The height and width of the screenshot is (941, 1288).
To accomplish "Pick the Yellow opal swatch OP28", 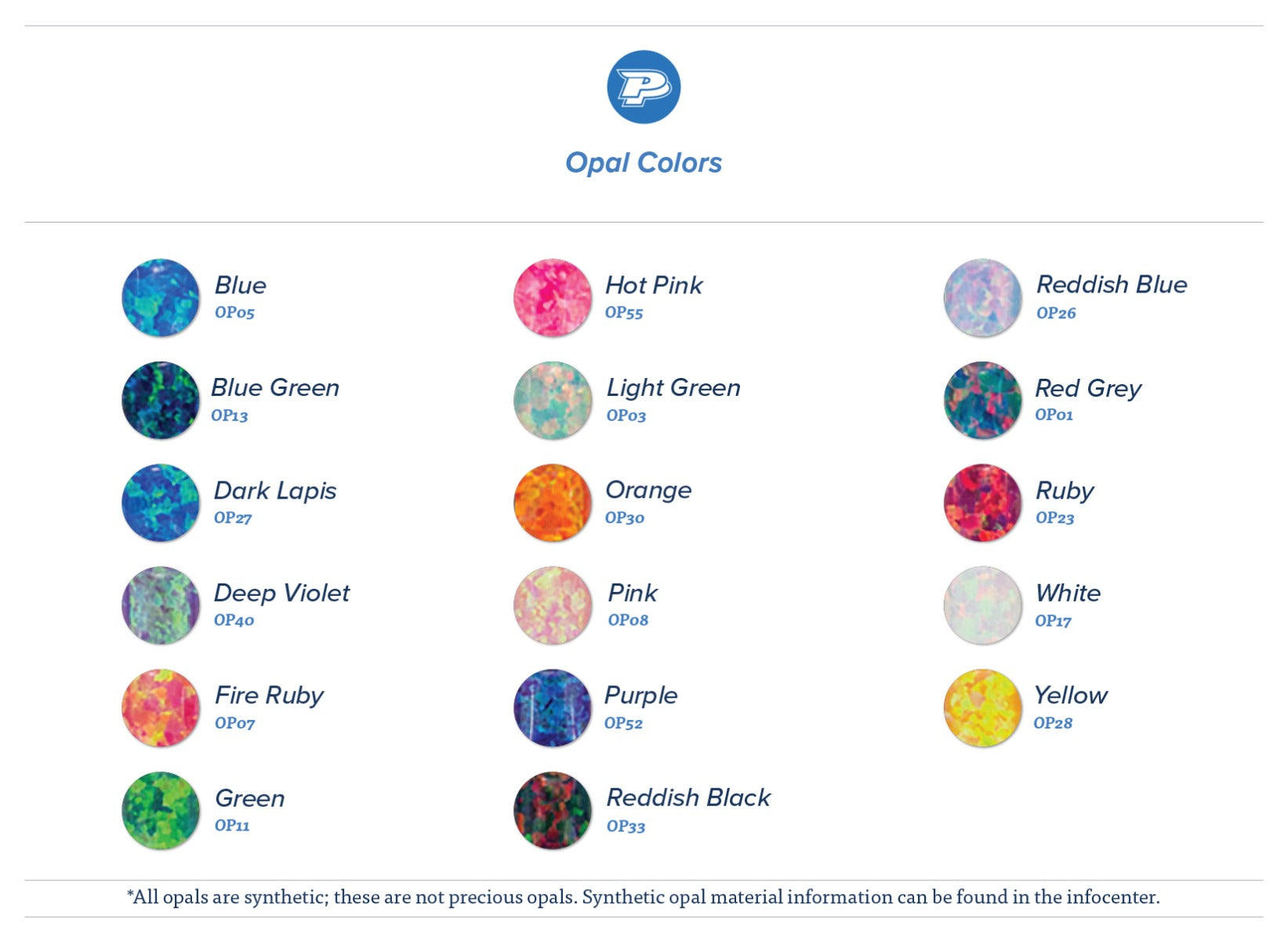I will click(983, 708).
